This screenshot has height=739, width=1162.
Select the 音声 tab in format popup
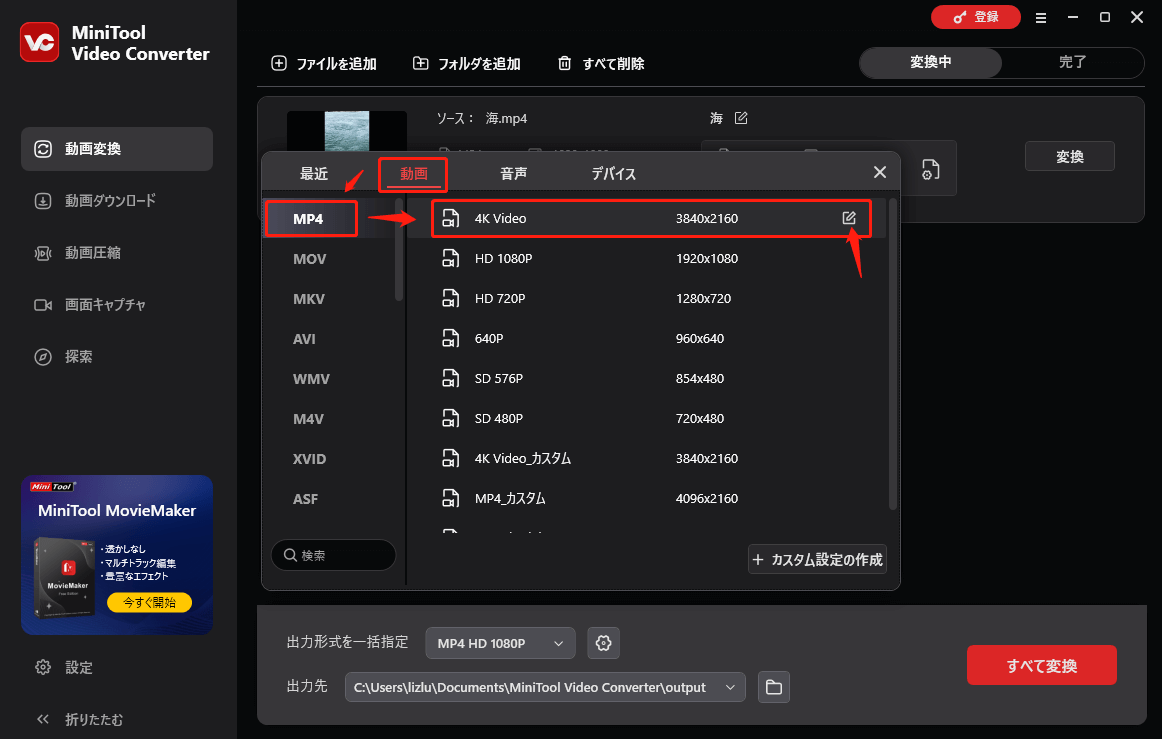coord(514,174)
